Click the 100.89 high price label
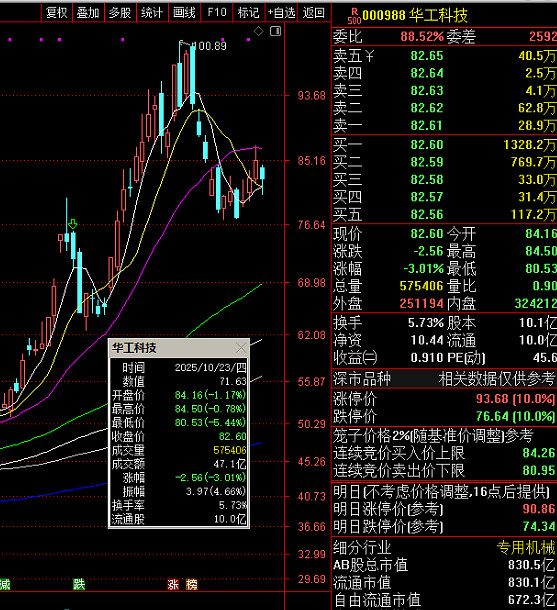 point(210,46)
